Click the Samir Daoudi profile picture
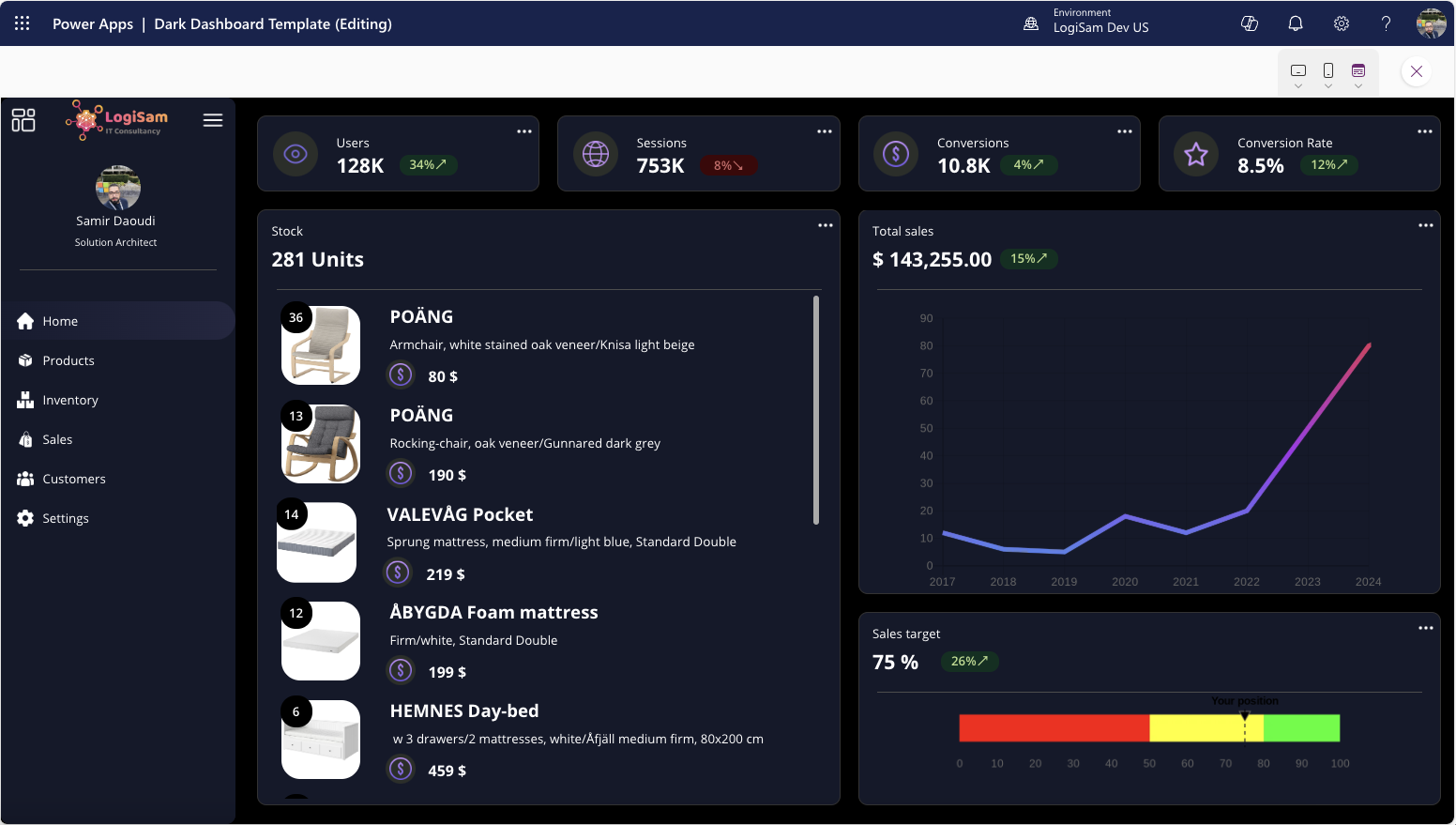The width and height of the screenshot is (1456, 825). tap(115, 186)
